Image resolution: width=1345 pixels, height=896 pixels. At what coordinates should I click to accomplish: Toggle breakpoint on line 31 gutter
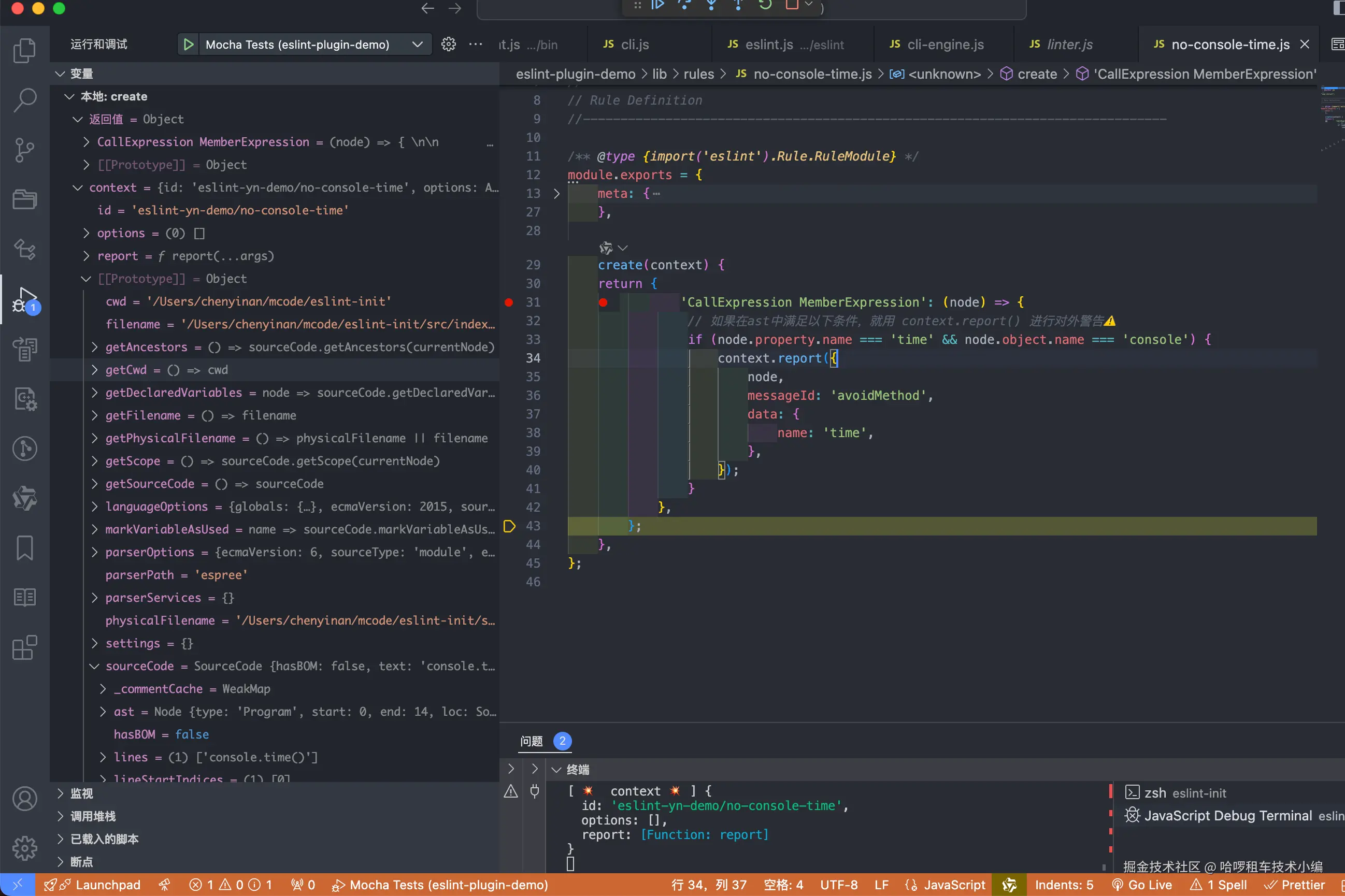coord(509,302)
